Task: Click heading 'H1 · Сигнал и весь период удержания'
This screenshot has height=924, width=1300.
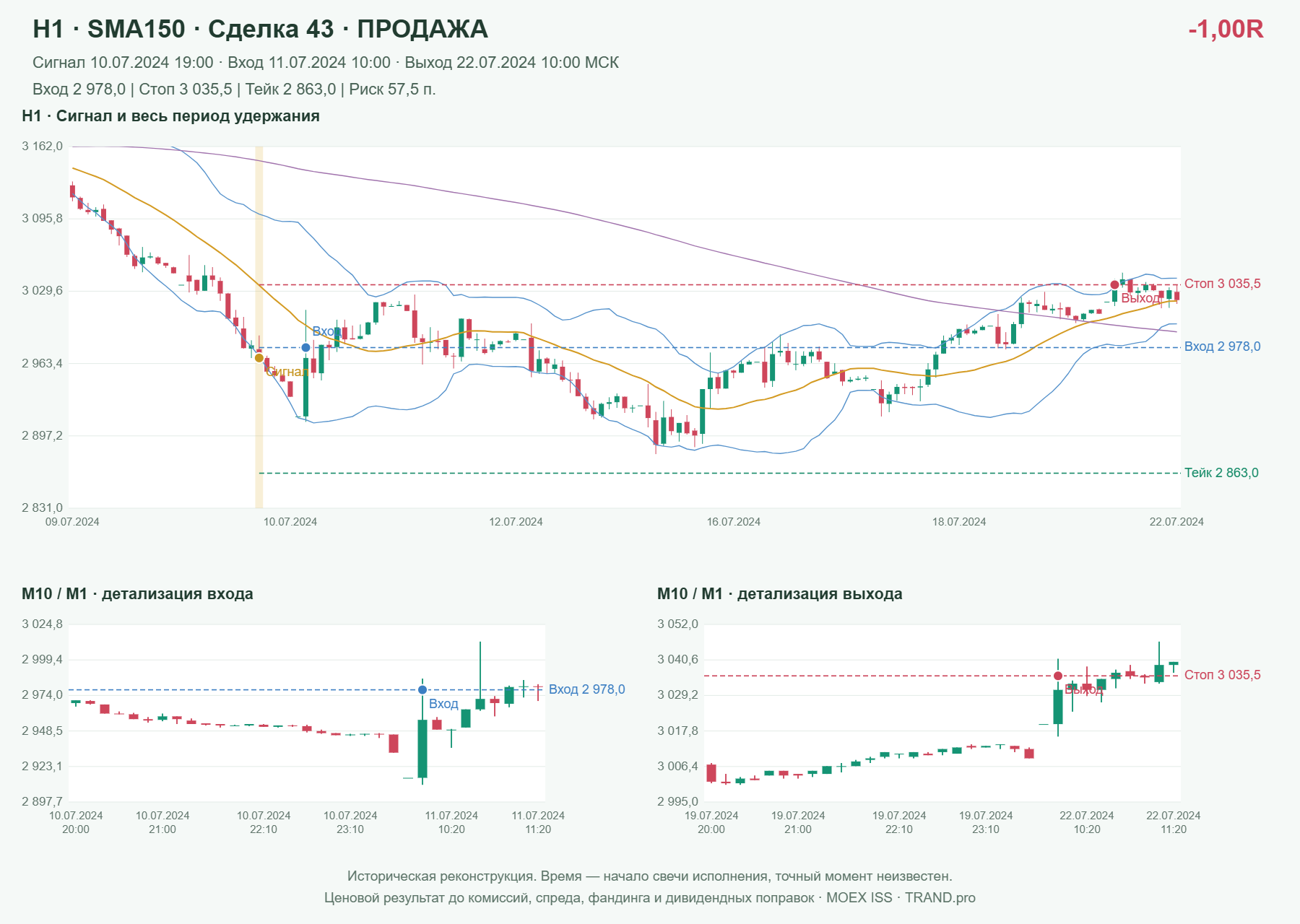Action: point(170,116)
